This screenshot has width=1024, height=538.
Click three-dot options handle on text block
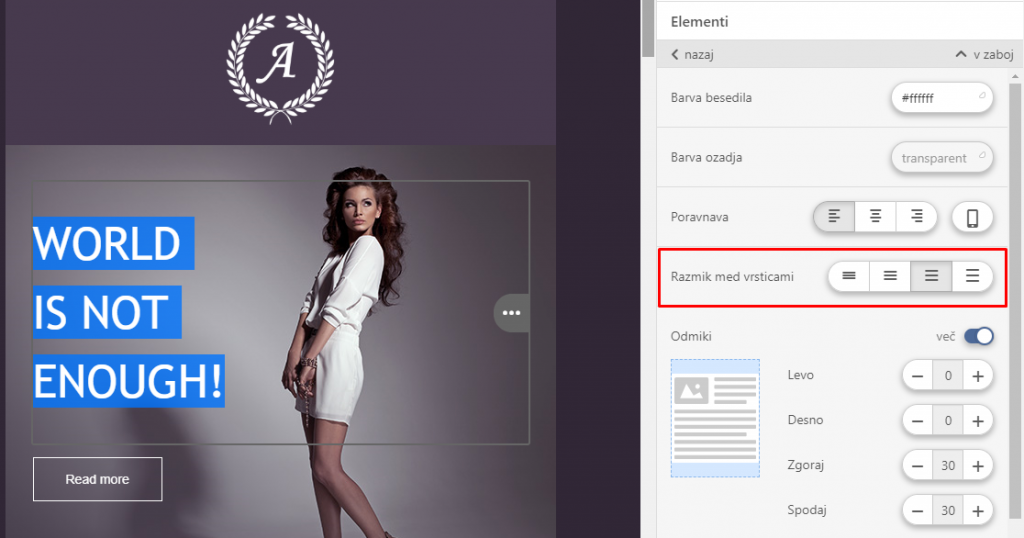512,313
